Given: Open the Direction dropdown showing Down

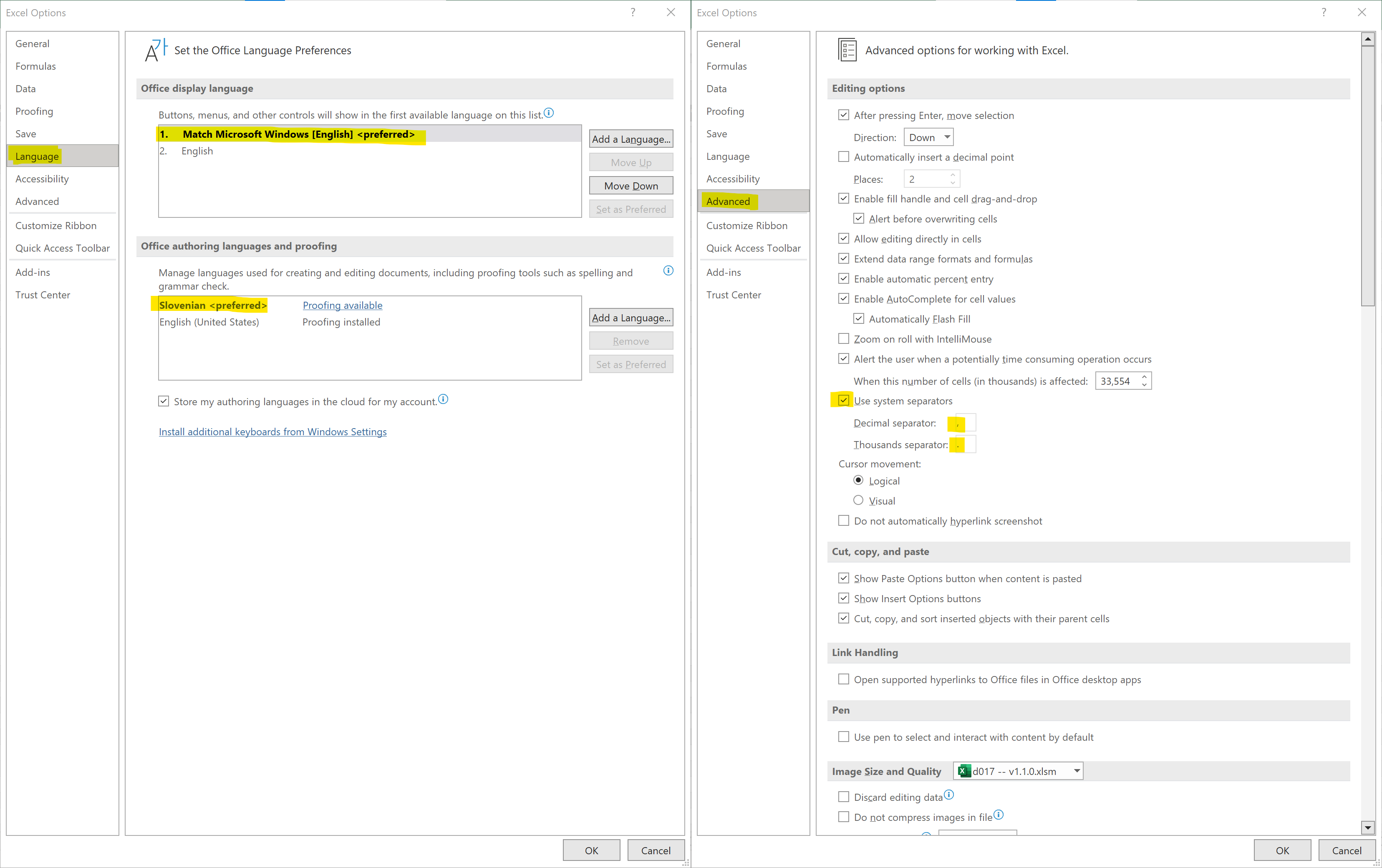Looking at the screenshot, I should click(928, 137).
